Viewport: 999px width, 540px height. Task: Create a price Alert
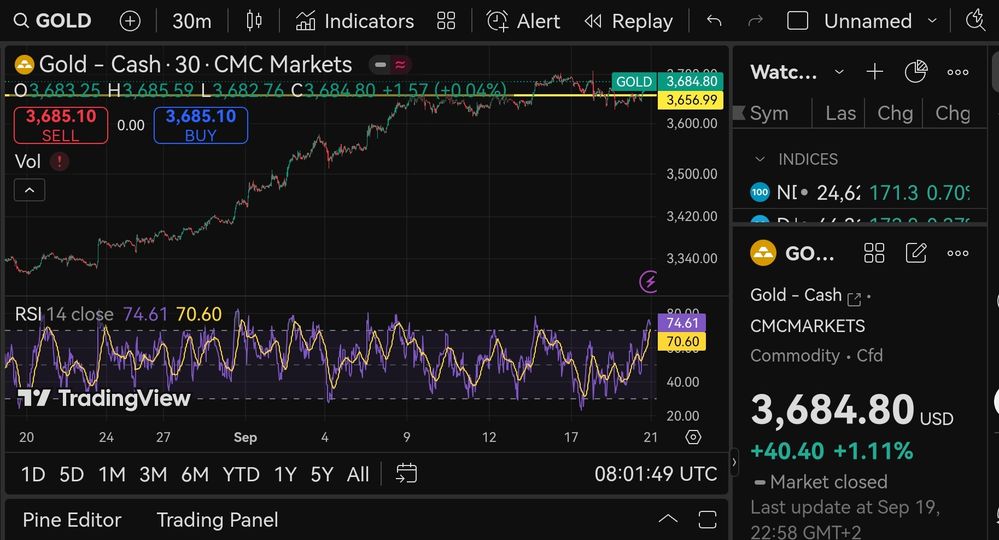(523, 21)
